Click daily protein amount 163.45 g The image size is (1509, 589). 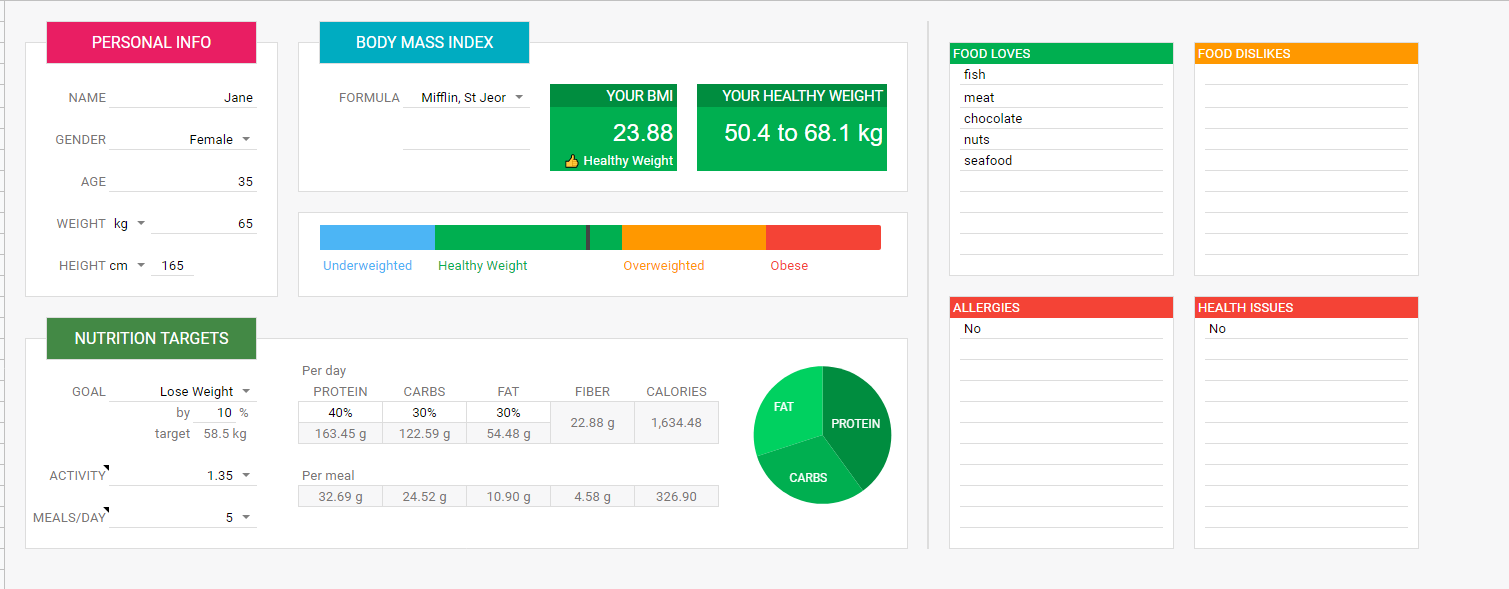tap(340, 433)
